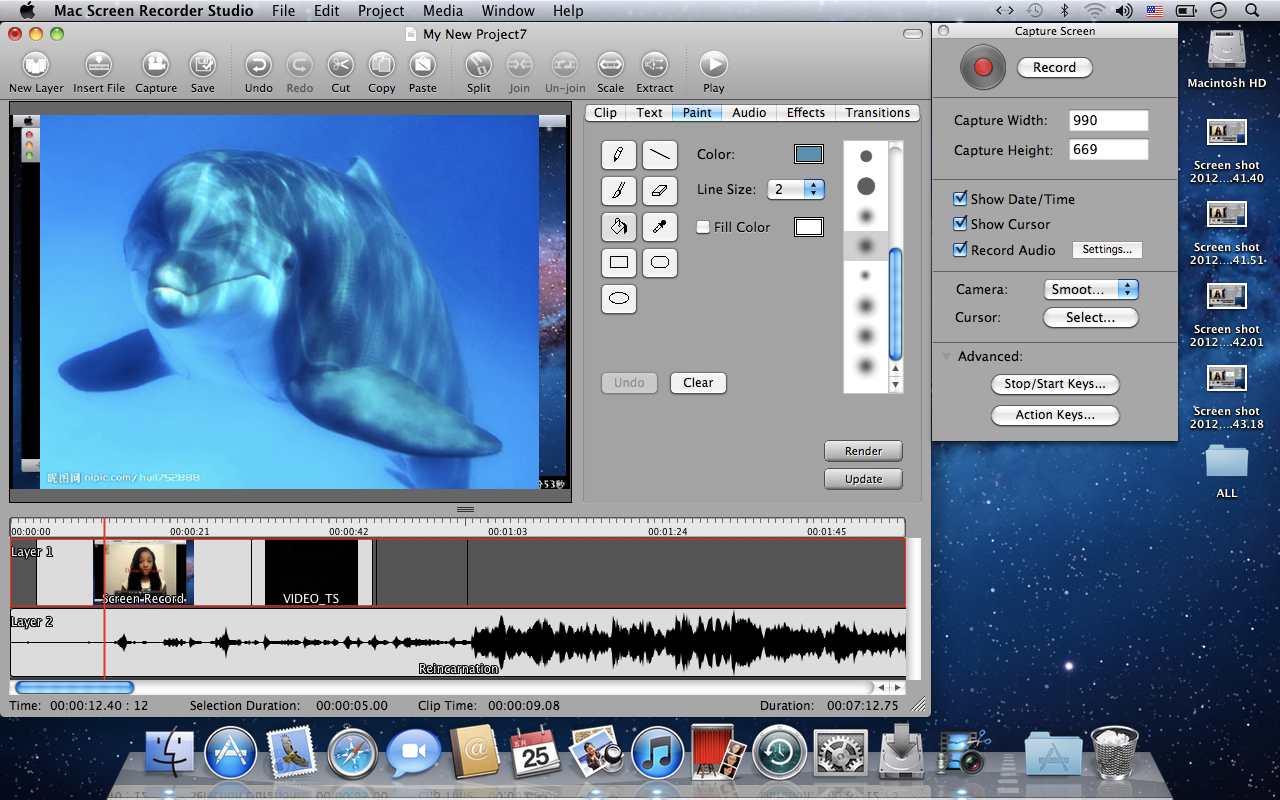The image size is (1280, 800).
Task: Click the Paste toolbar icon
Action: (x=423, y=66)
